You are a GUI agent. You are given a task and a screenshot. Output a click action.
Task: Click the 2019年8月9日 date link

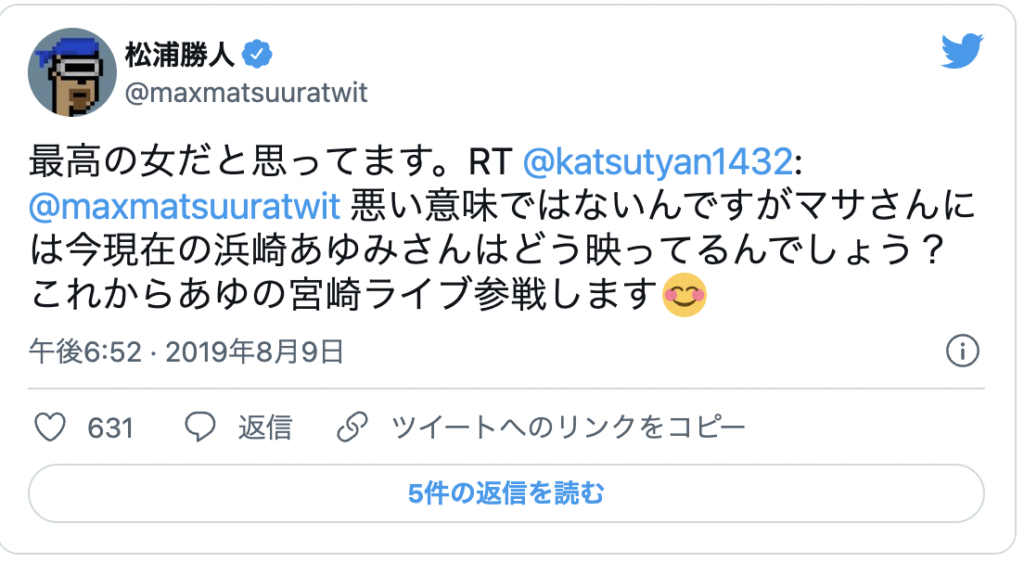(x=255, y=352)
